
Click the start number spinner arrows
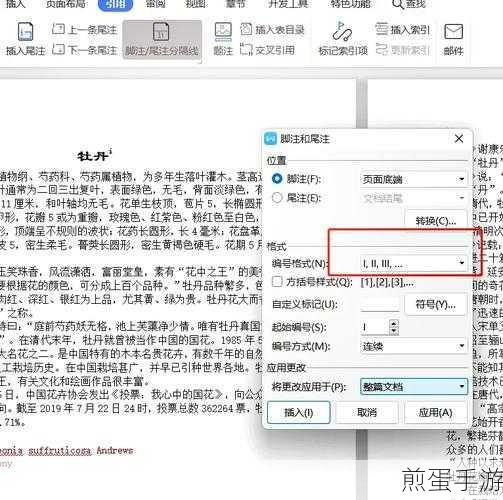394,327
